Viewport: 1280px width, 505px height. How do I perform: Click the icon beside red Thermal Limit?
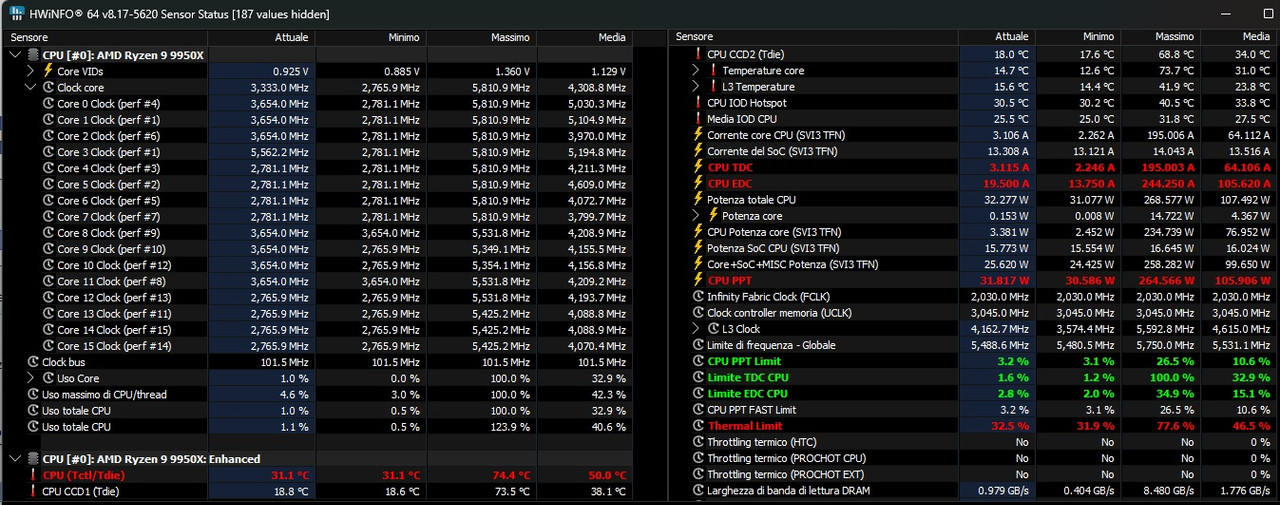tap(698, 426)
